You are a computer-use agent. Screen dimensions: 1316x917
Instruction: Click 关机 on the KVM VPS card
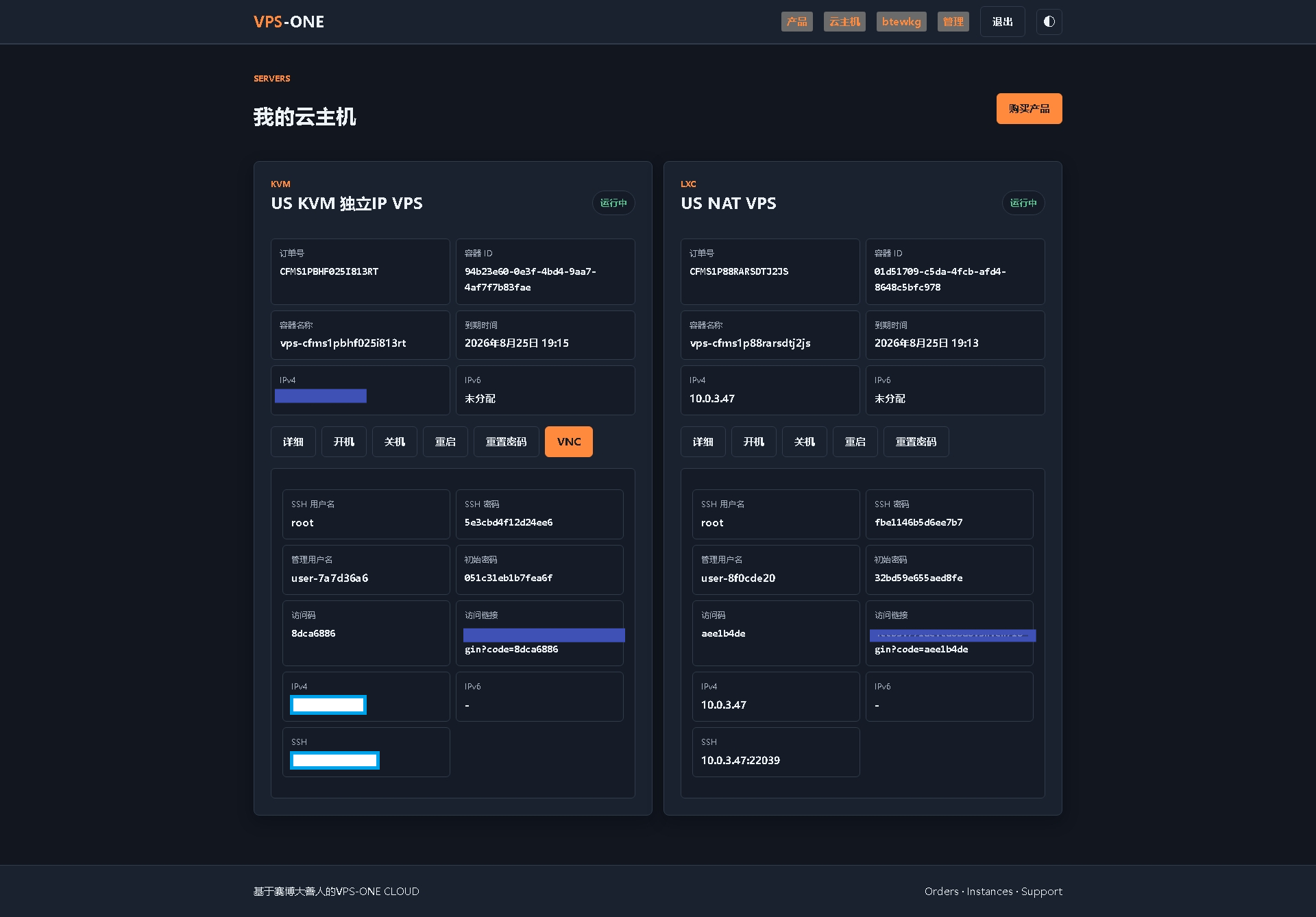coord(394,441)
